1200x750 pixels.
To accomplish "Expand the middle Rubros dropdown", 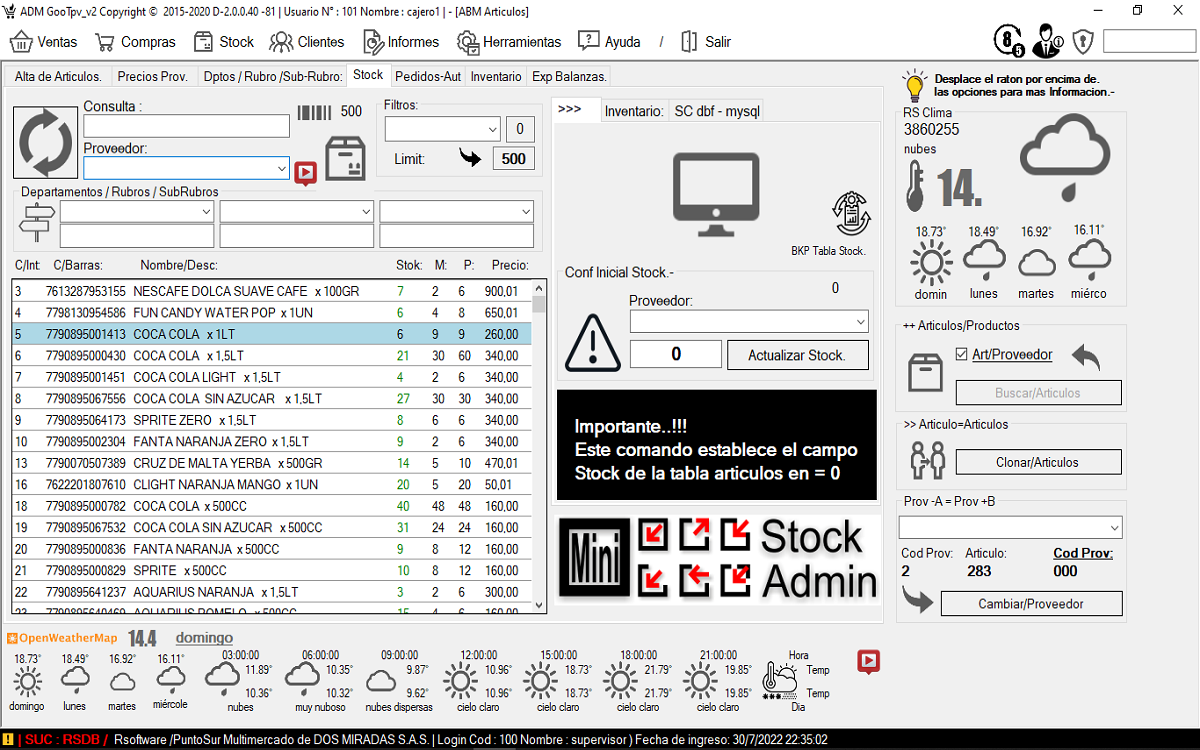I will pos(366,212).
